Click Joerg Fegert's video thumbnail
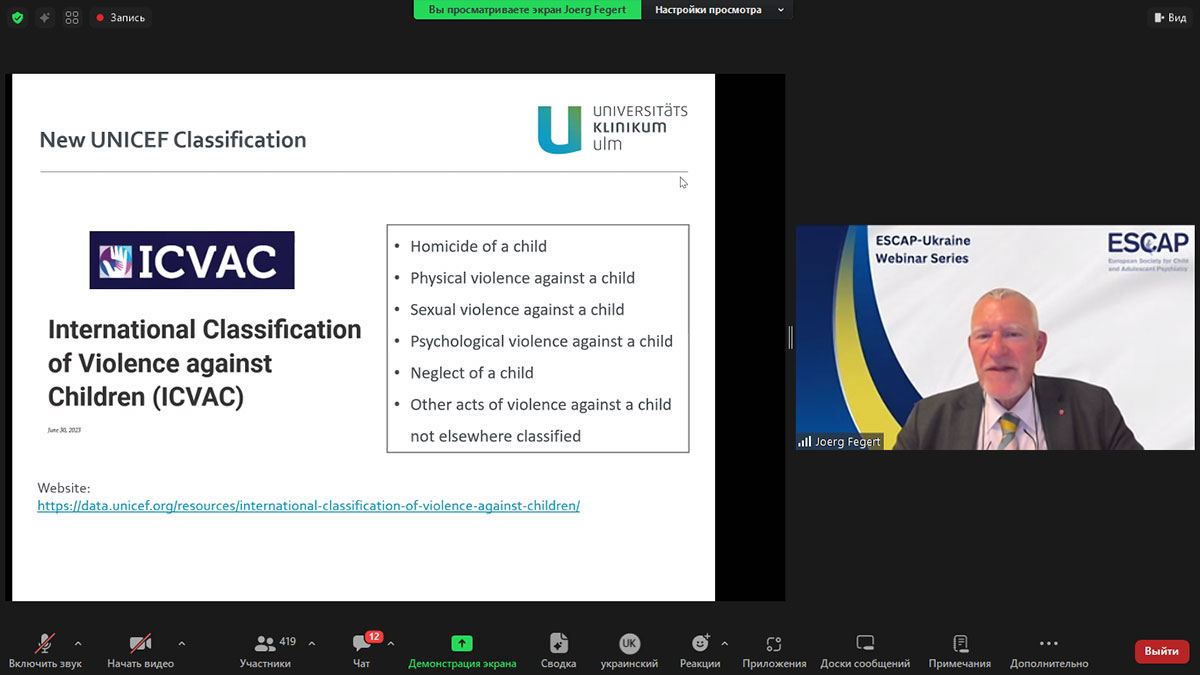The image size is (1200, 675). 997,337
